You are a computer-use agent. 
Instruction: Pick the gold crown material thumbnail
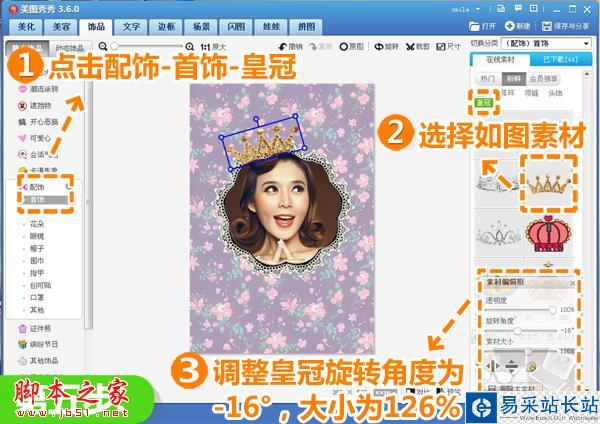(x=548, y=184)
